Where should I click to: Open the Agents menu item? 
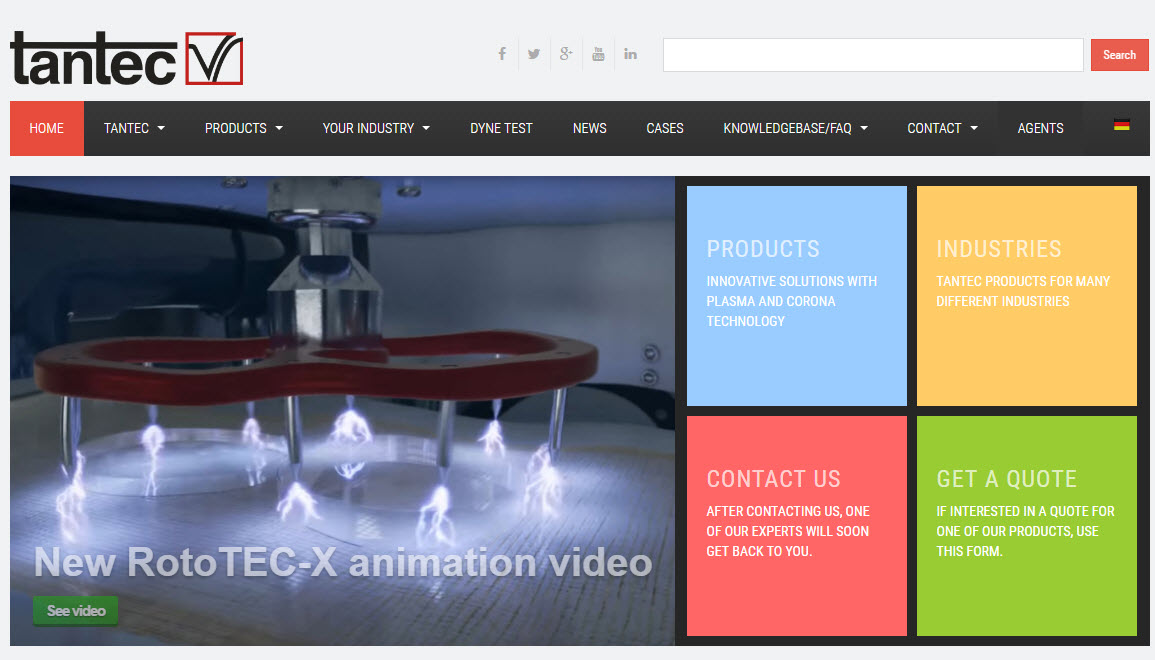coord(1040,128)
